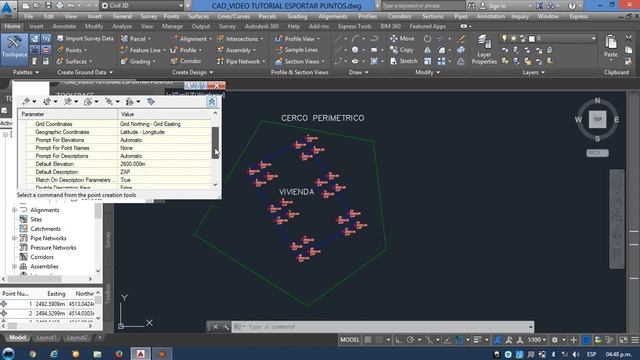The width and height of the screenshot is (640, 360).
Task: Expand the Assemblies tree node
Action: [x=14, y=266]
